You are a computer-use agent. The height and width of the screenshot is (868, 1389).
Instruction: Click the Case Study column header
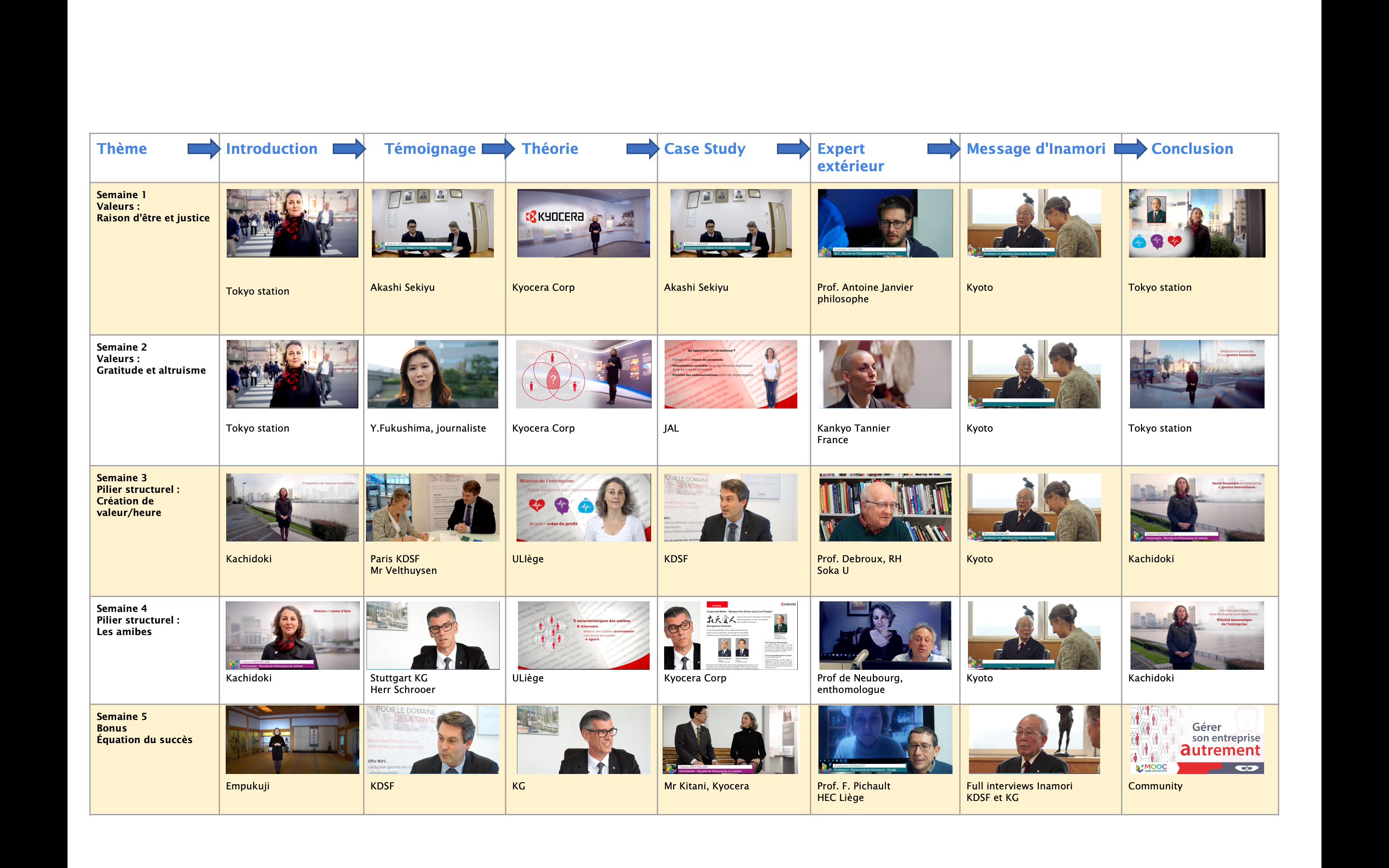[x=704, y=149]
